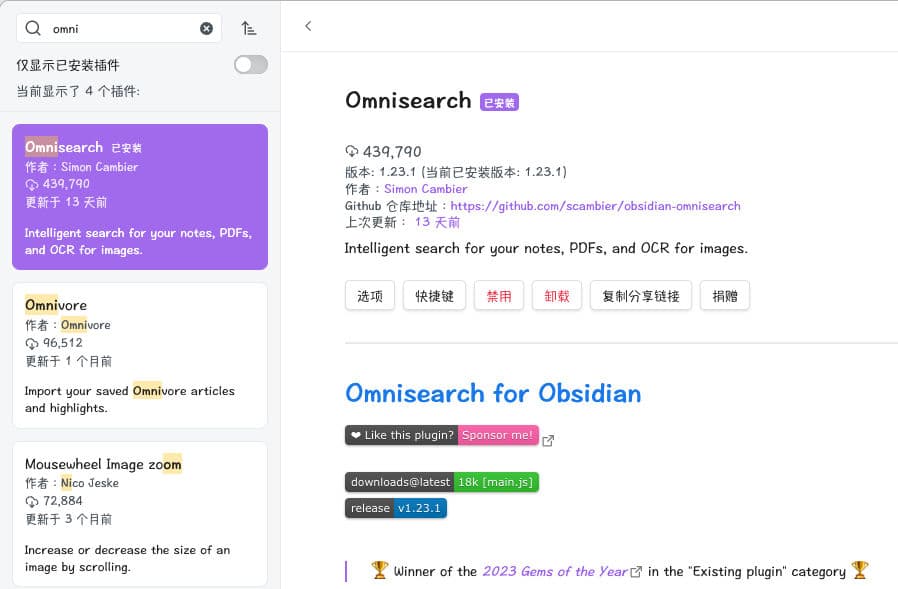Open the plugin sort order menu
898x589 pixels.
click(249, 29)
